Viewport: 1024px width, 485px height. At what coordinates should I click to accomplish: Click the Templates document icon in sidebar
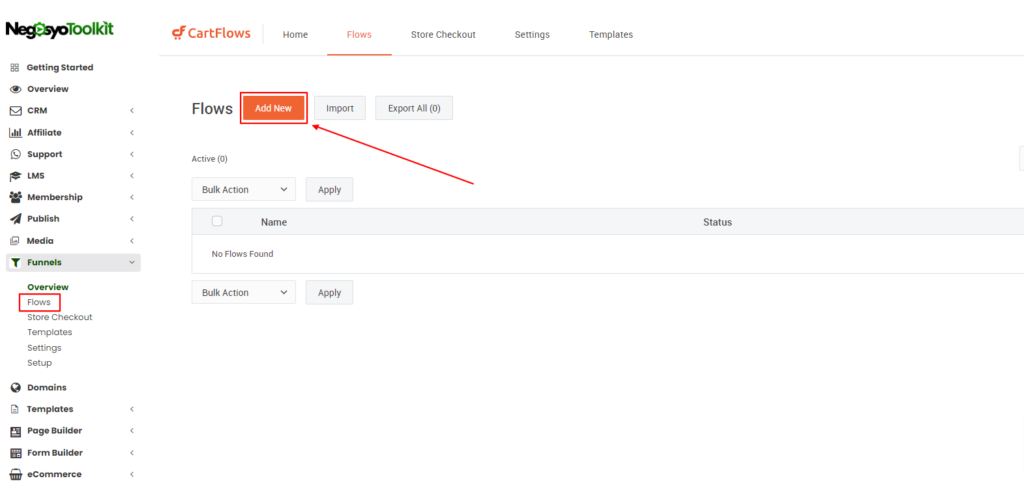click(x=15, y=409)
